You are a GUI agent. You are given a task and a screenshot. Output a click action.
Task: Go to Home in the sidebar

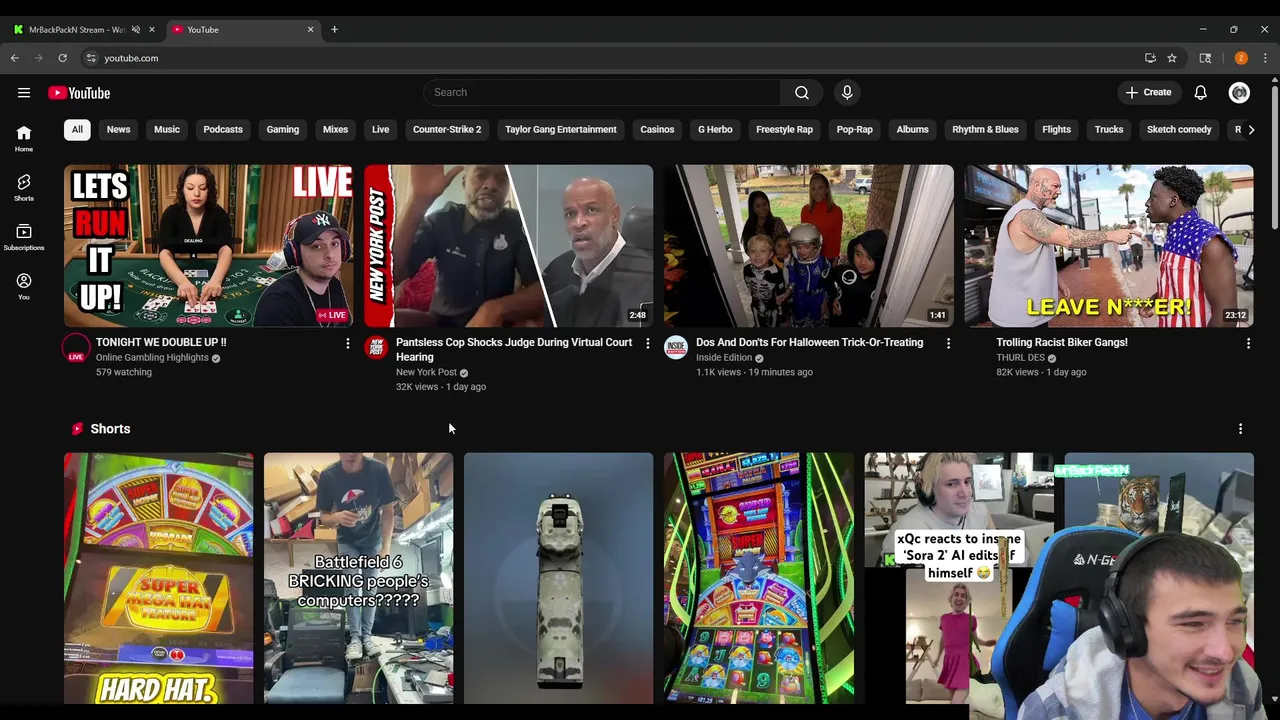pos(24,138)
